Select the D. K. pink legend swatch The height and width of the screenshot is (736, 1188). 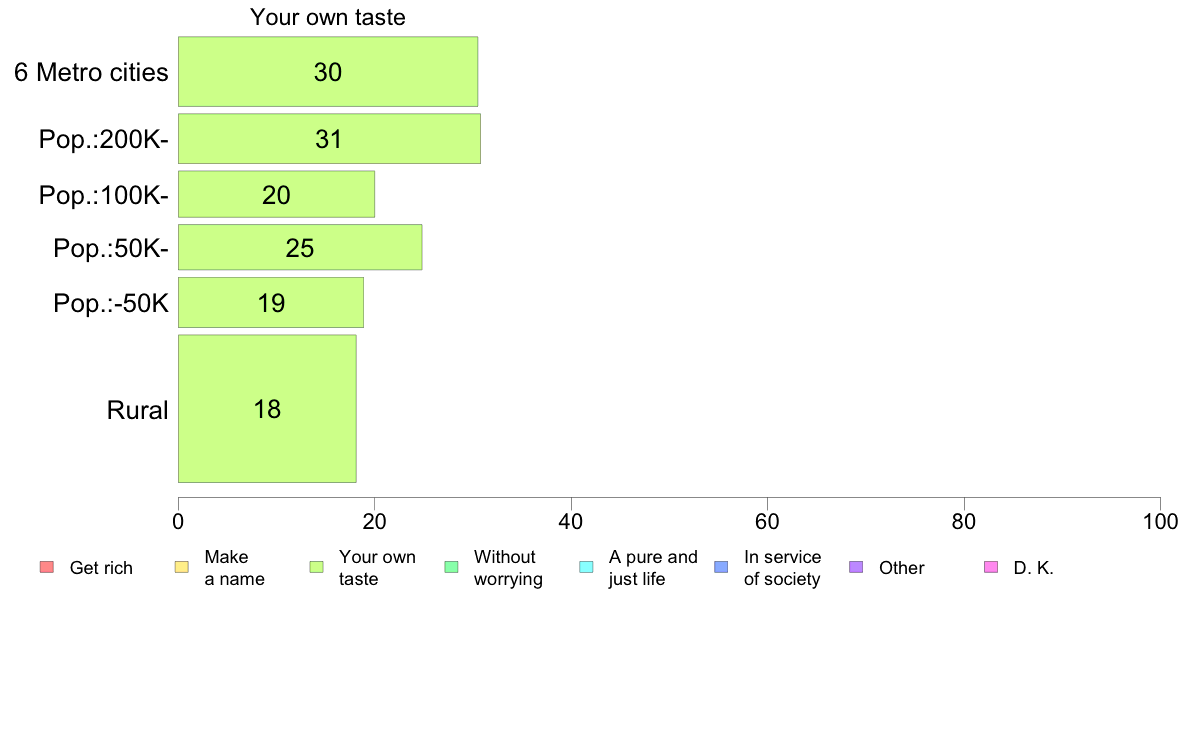coord(991,567)
